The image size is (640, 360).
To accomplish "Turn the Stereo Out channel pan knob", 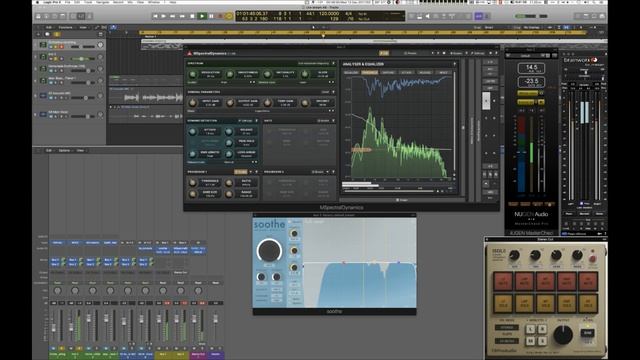I will coord(198,291).
